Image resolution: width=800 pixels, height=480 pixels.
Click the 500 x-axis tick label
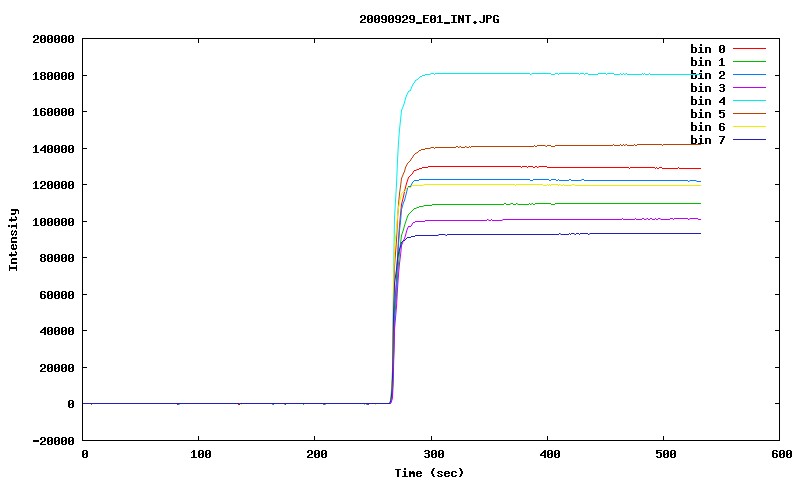(x=666, y=454)
